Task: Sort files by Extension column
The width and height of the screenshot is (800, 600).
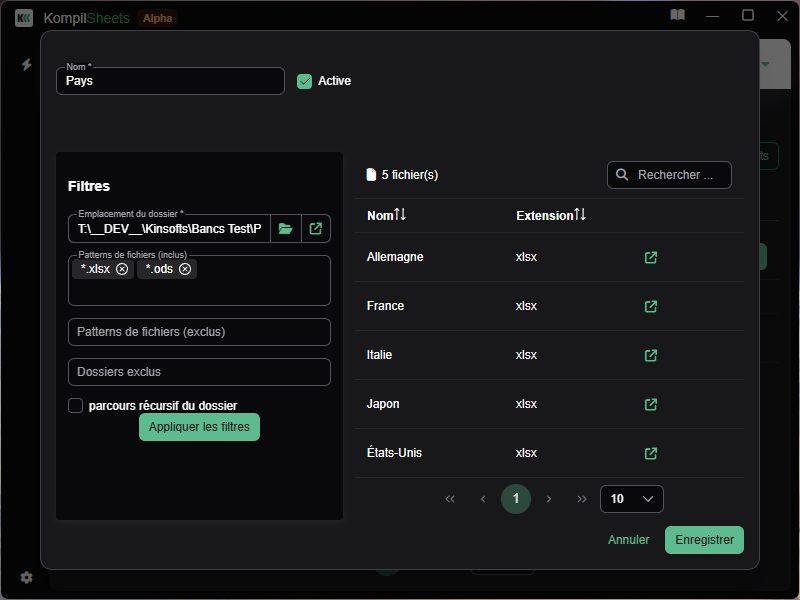Action: coord(551,215)
